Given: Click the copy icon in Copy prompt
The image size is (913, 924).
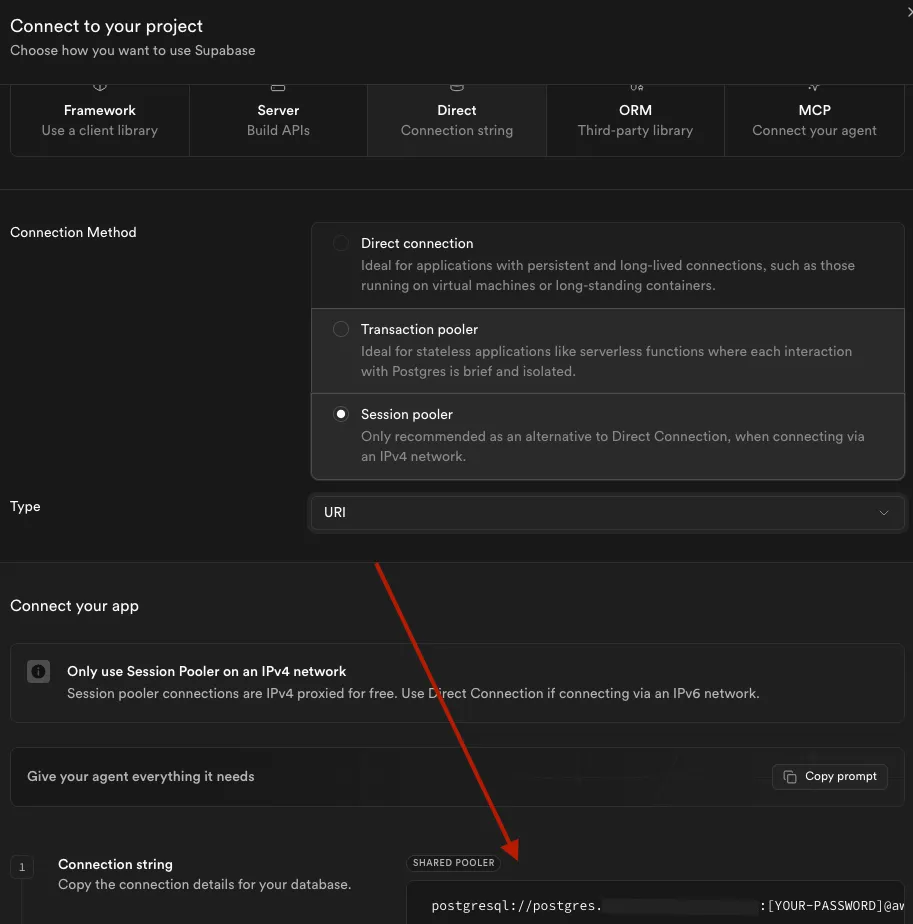Looking at the screenshot, I should point(790,777).
